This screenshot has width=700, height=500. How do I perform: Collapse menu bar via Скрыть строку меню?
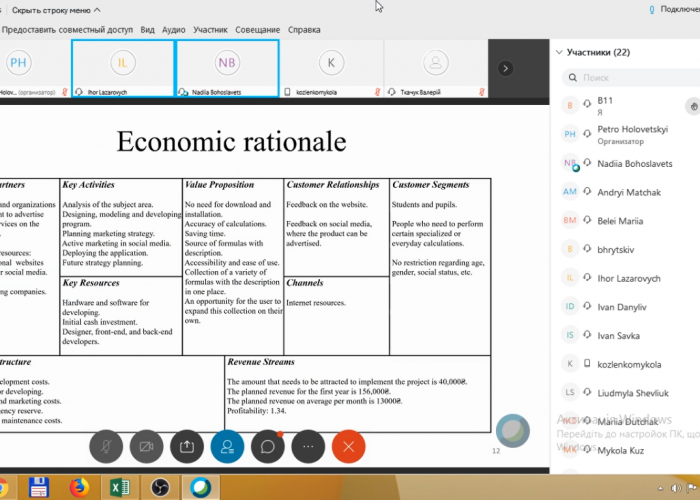(56, 10)
